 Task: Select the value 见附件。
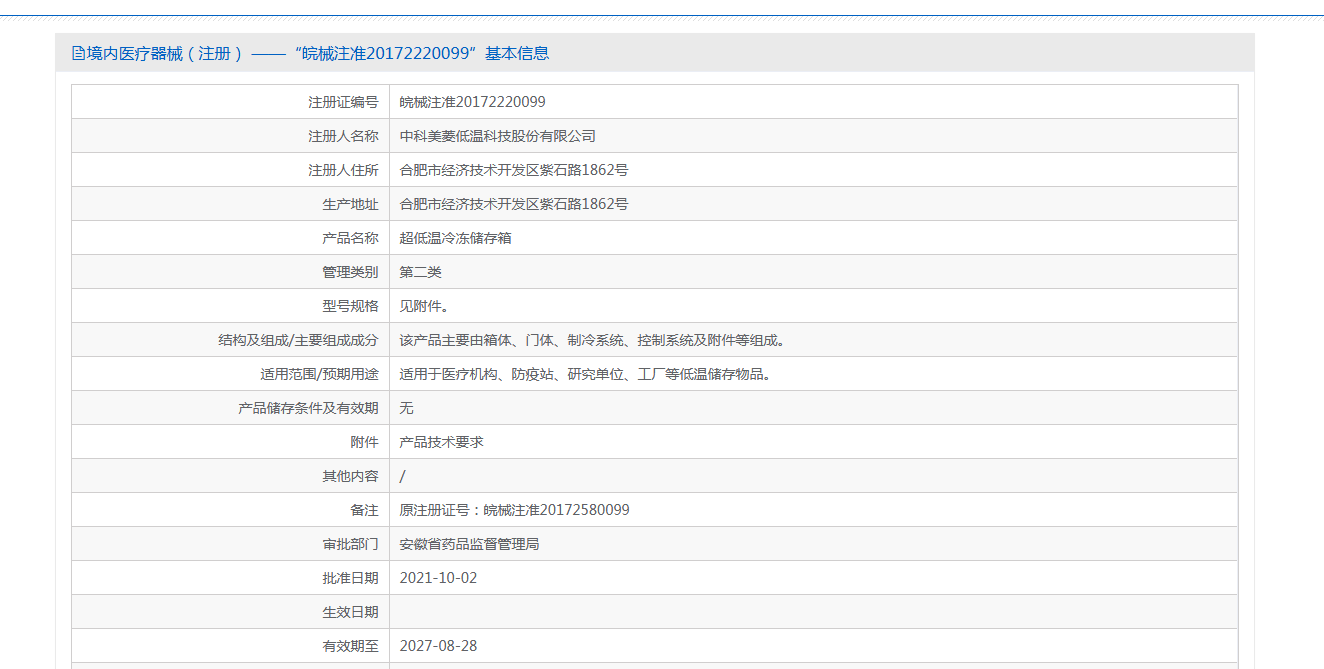pyautogui.click(x=424, y=306)
